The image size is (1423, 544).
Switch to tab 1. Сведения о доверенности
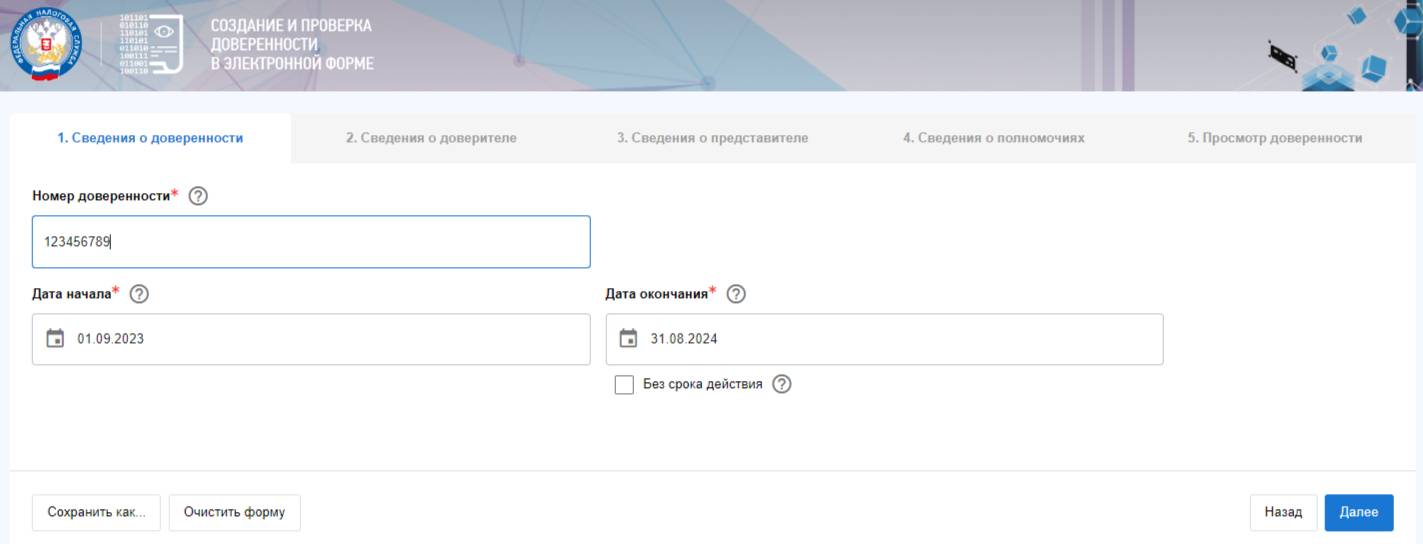pos(150,138)
